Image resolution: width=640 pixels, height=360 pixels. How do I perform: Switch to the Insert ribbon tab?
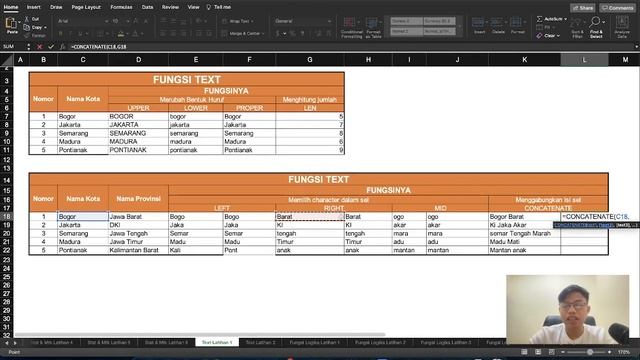click(x=33, y=7)
